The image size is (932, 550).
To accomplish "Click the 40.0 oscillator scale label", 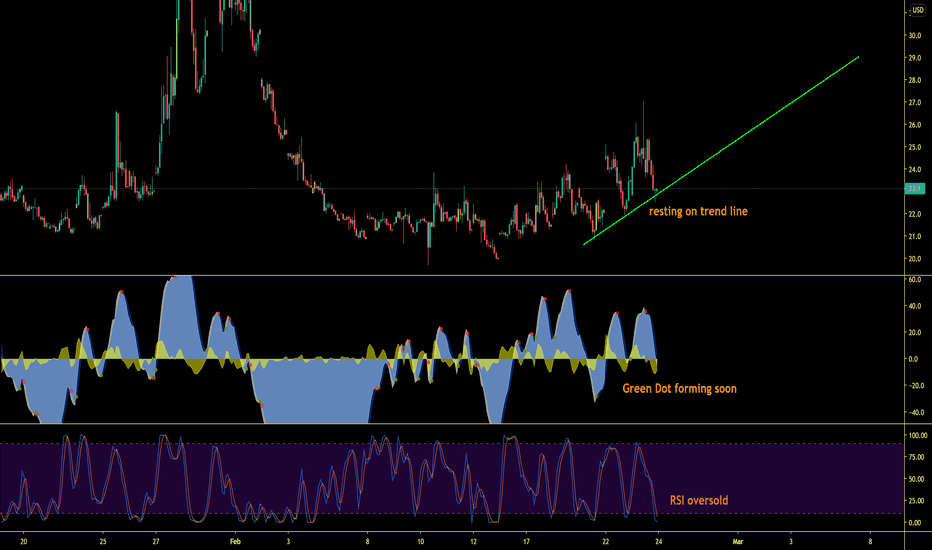I will pyautogui.click(x=916, y=306).
